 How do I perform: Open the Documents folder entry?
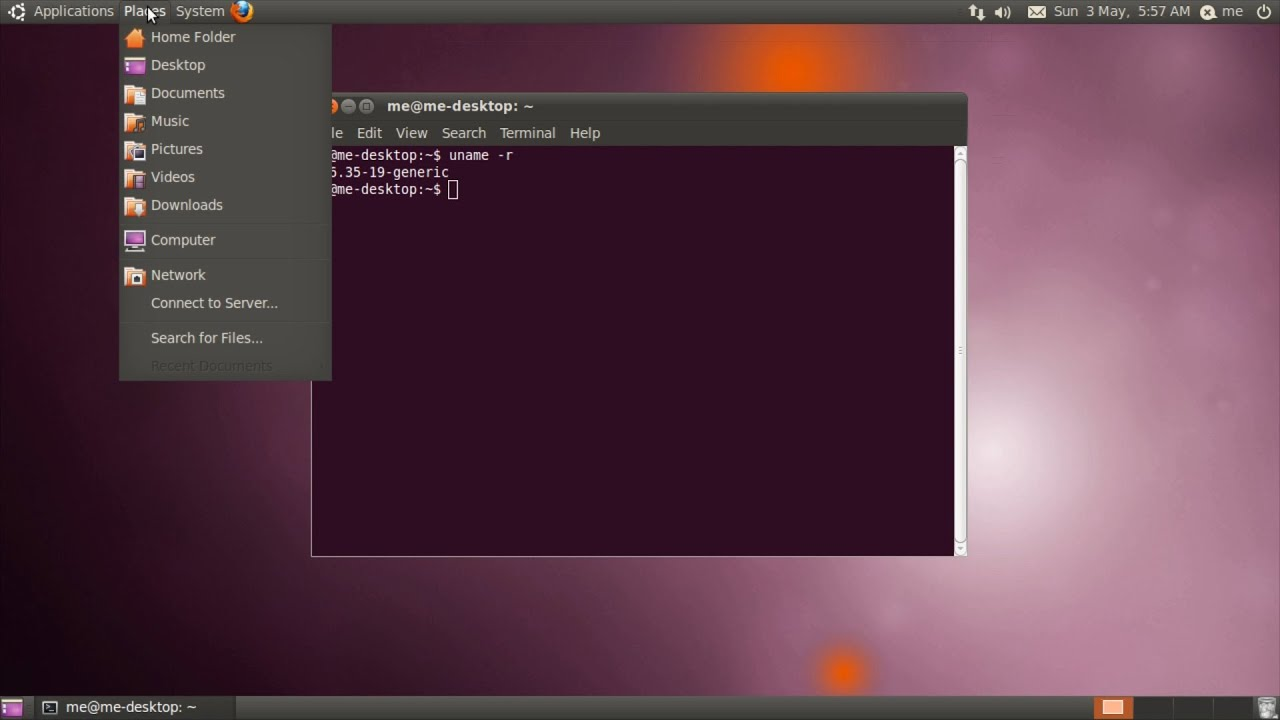click(x=225, y=93)
